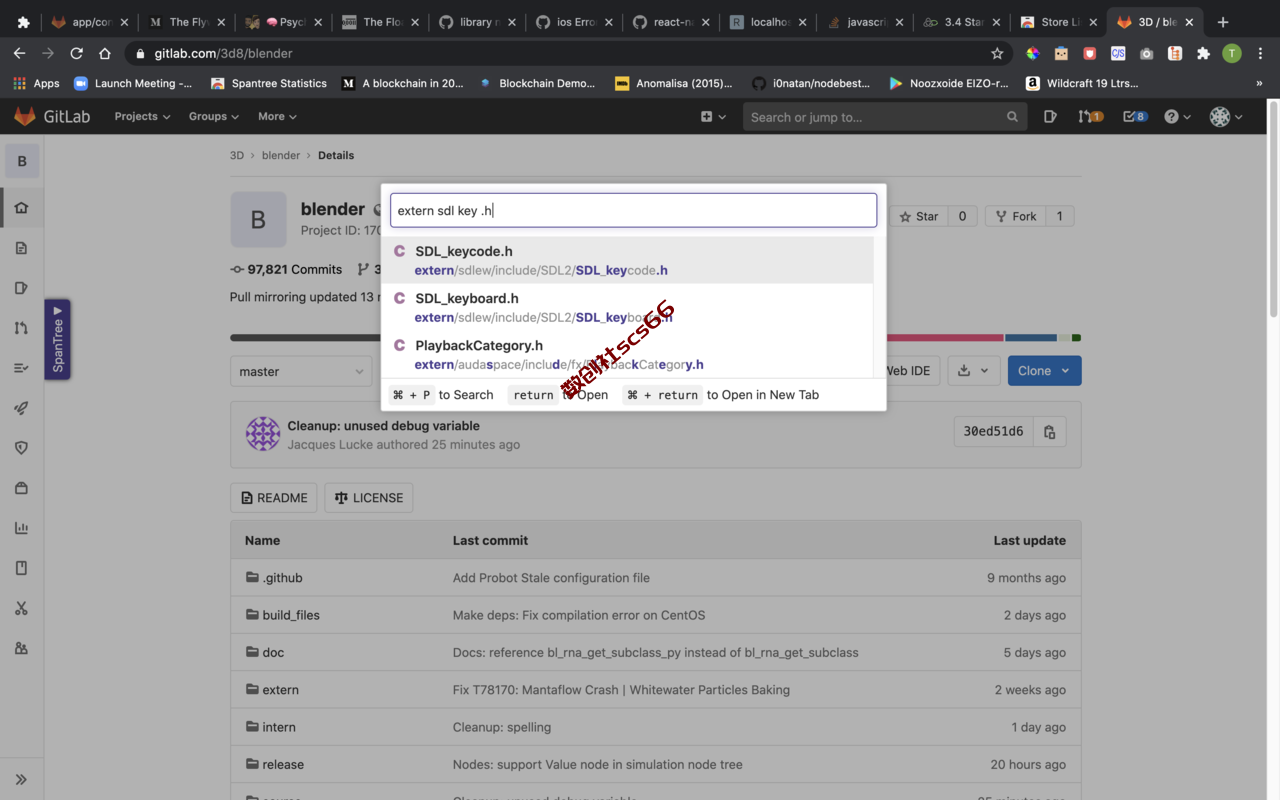Select SDL_keycode.h search result
This screenshot has width=1280, height=800.
coord(628,260)
